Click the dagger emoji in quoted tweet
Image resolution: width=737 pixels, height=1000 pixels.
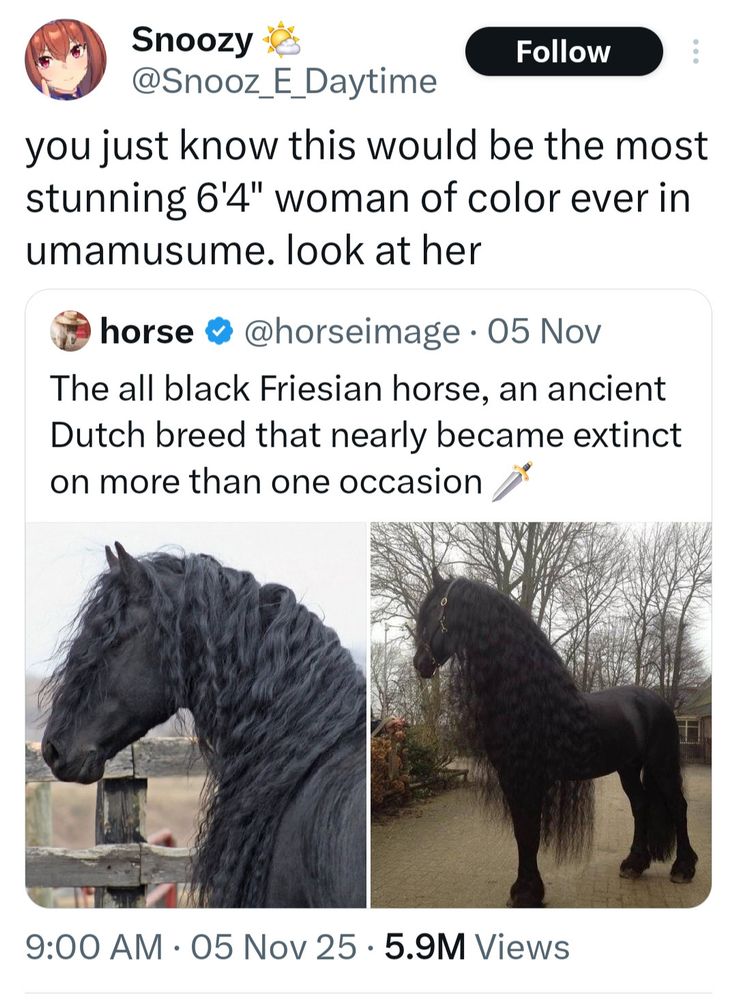click(x=511, y=482)
